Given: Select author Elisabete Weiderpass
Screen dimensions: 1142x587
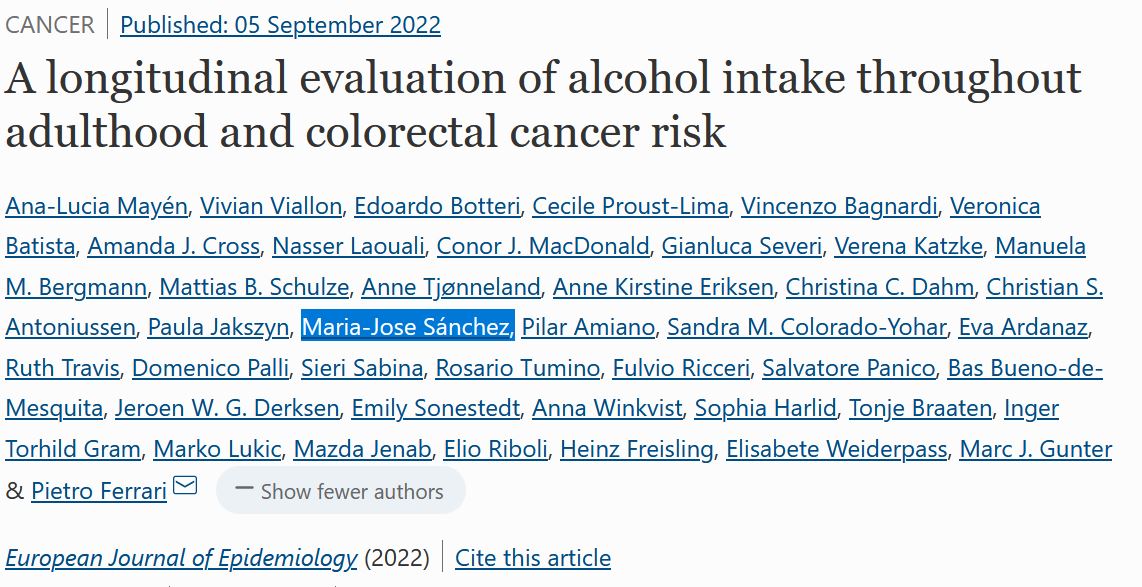Looking at the screenshot, I should tap(836, 449).
